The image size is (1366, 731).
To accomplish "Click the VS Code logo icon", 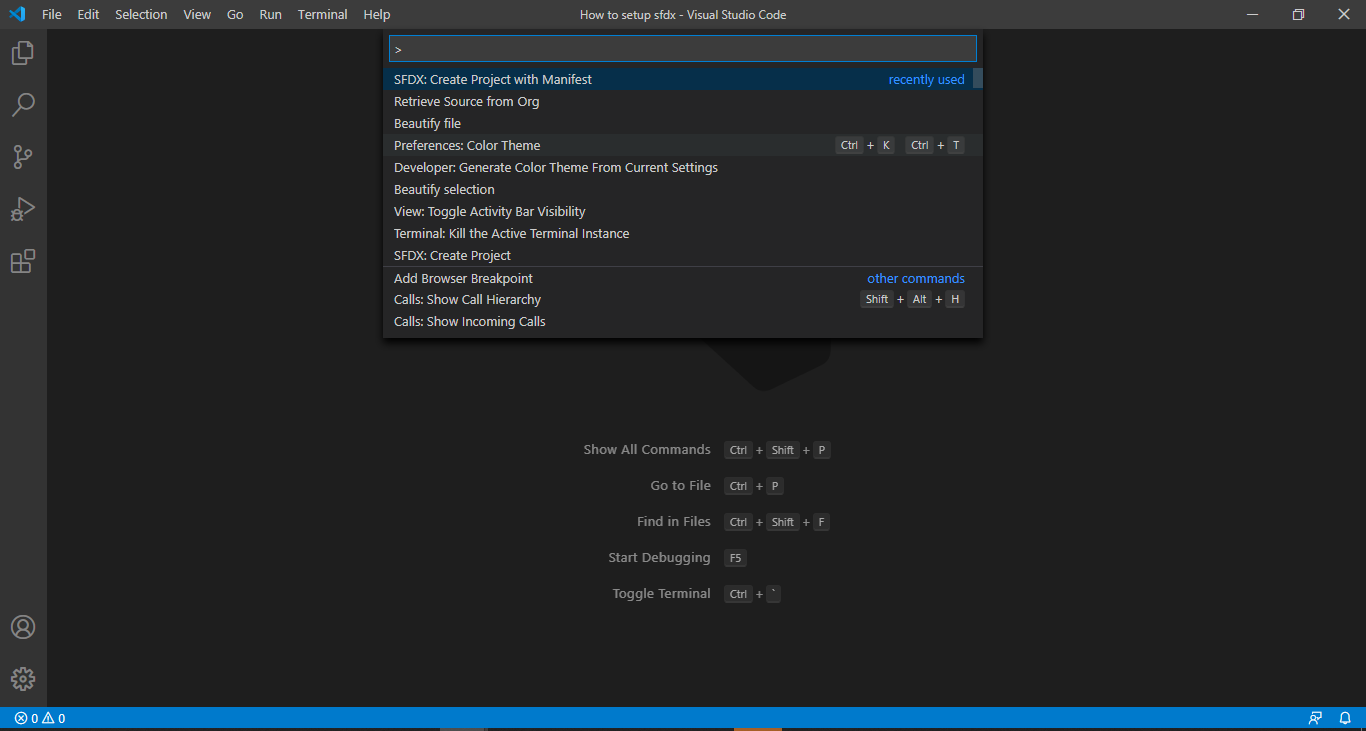I will click(17, 14).
